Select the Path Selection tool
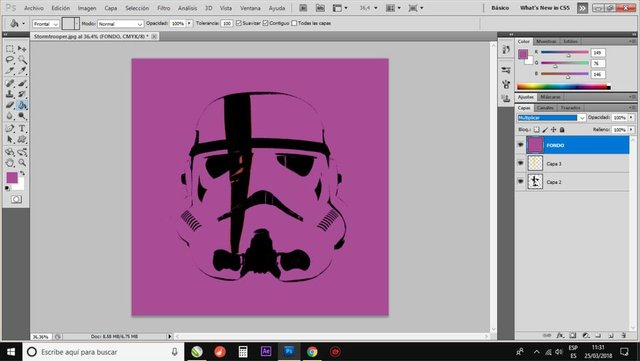This screenshot has height=361, width=640. (x=10, y=140)
